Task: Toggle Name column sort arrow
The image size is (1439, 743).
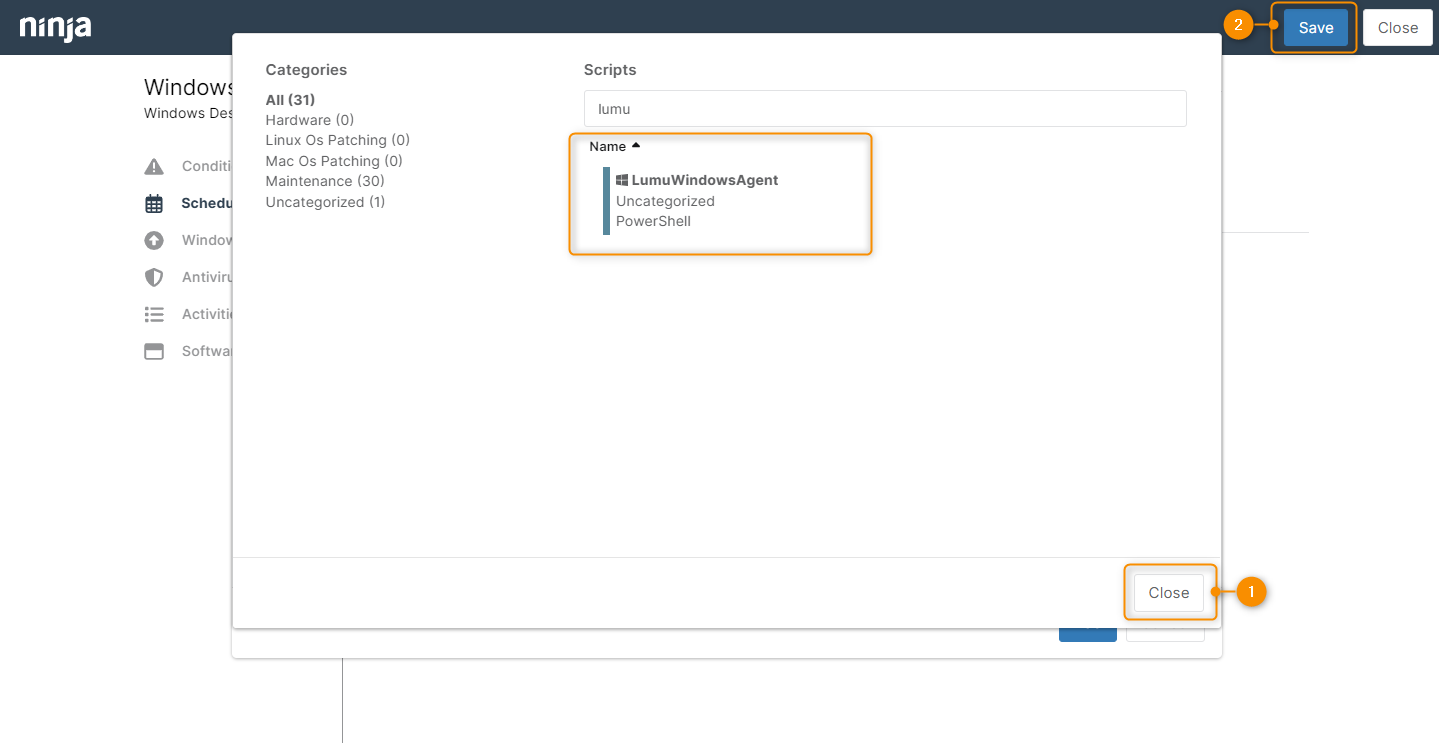Action: (636, 146)
